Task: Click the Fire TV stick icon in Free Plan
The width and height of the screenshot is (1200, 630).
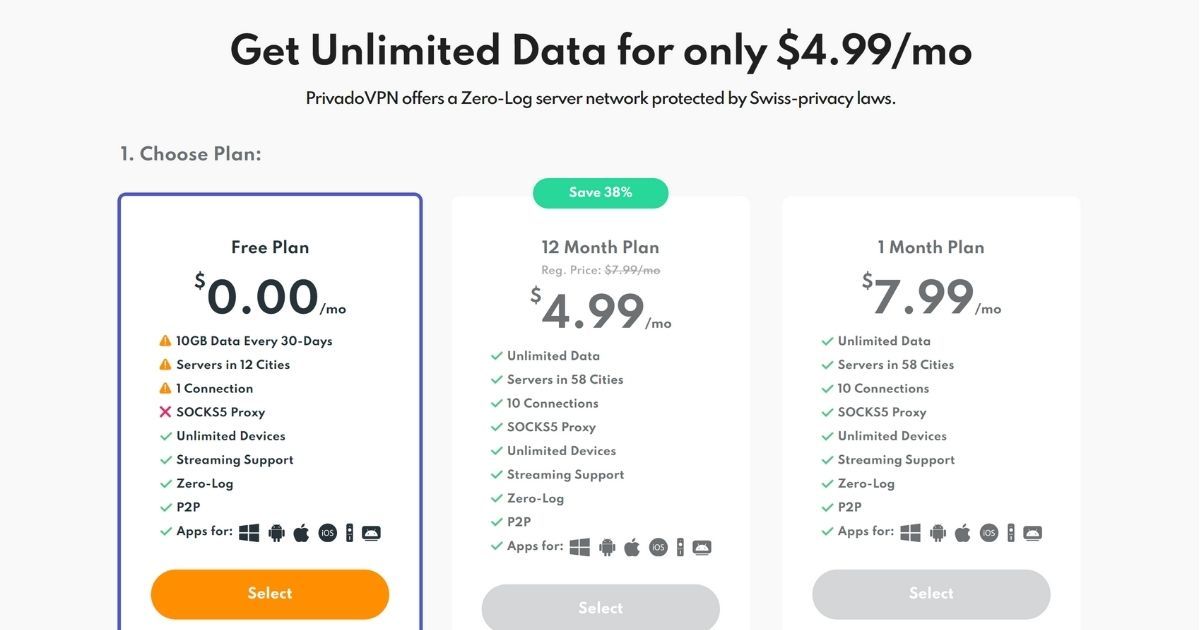Action: (x=349, y=533)
